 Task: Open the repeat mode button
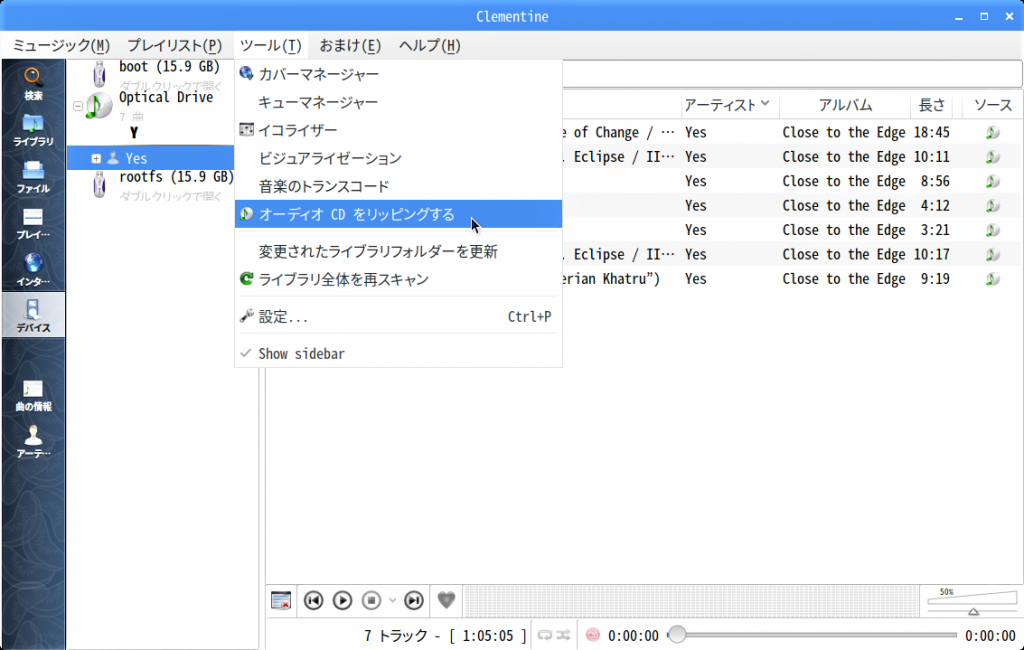tap(545, 635)
